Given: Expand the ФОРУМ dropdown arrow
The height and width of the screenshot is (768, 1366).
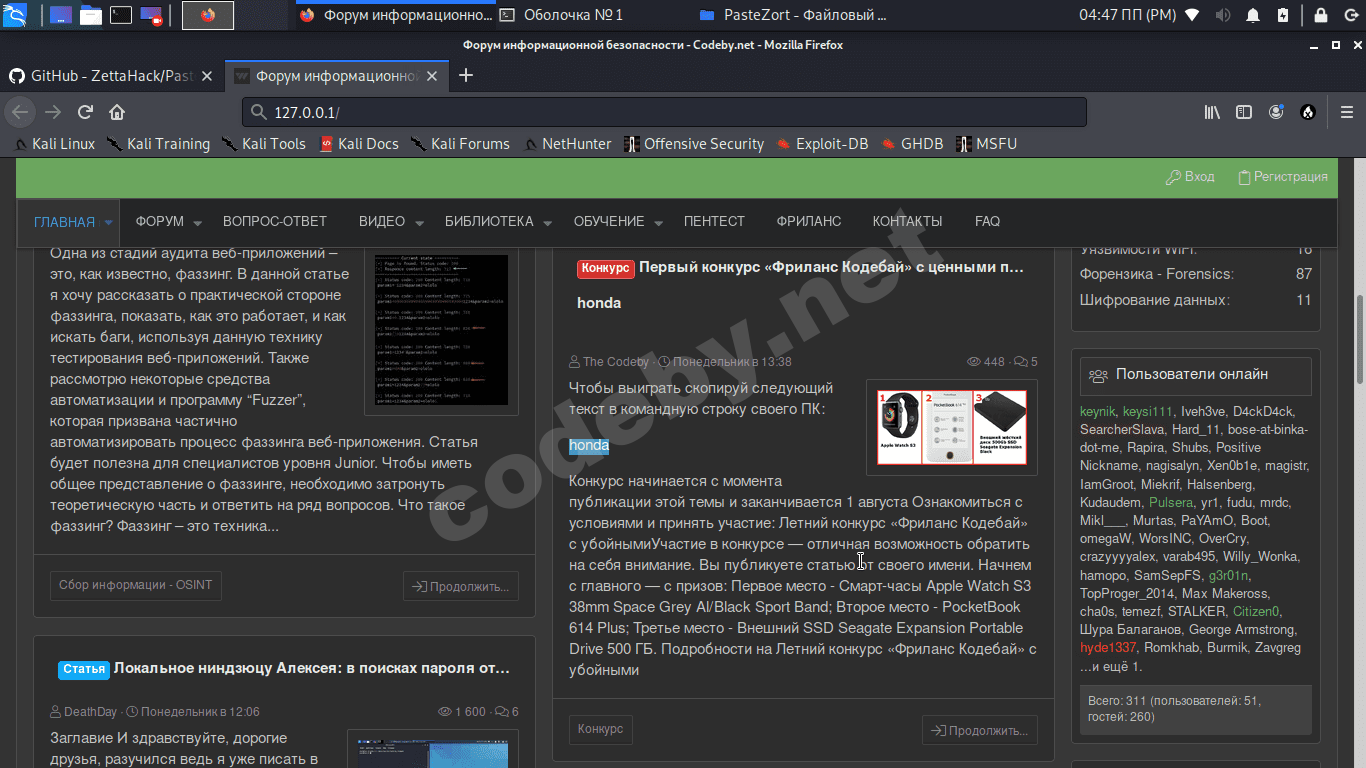Looking at the screenshot, I should click(198, 223).
